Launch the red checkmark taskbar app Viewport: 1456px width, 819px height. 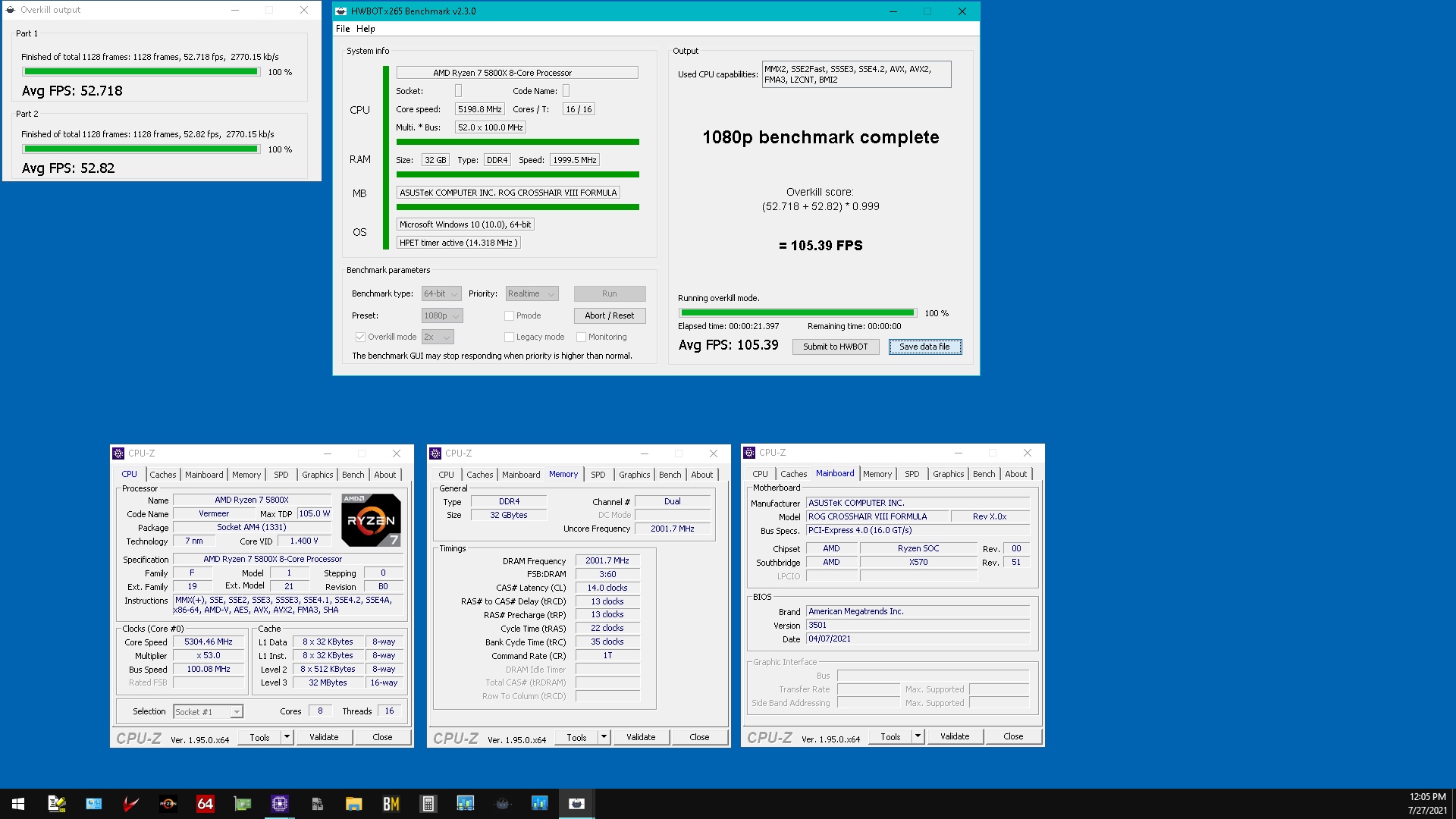(x=130, y=804)
